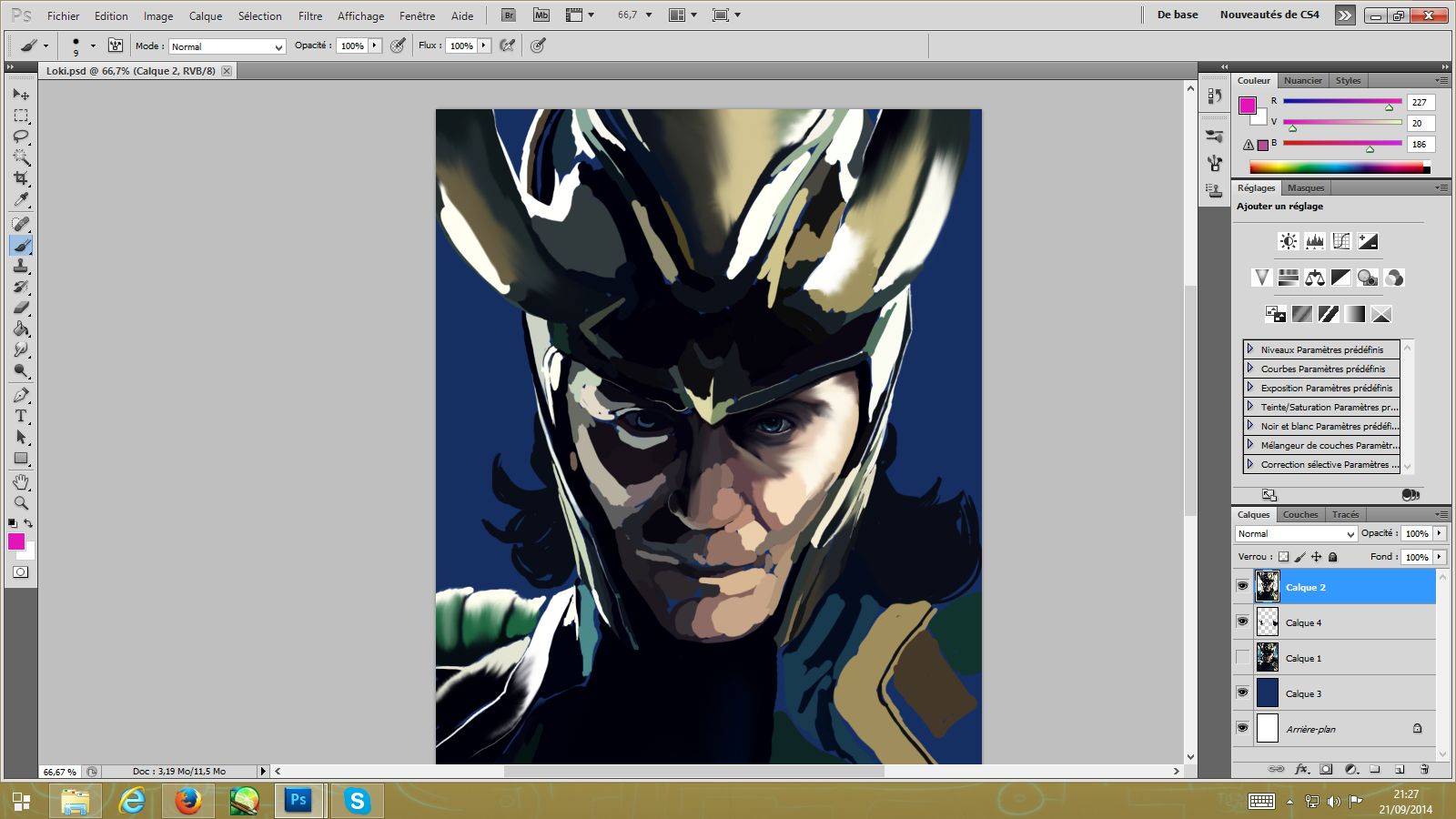
Task: Toggle lock position
Action: point(1316,557)
